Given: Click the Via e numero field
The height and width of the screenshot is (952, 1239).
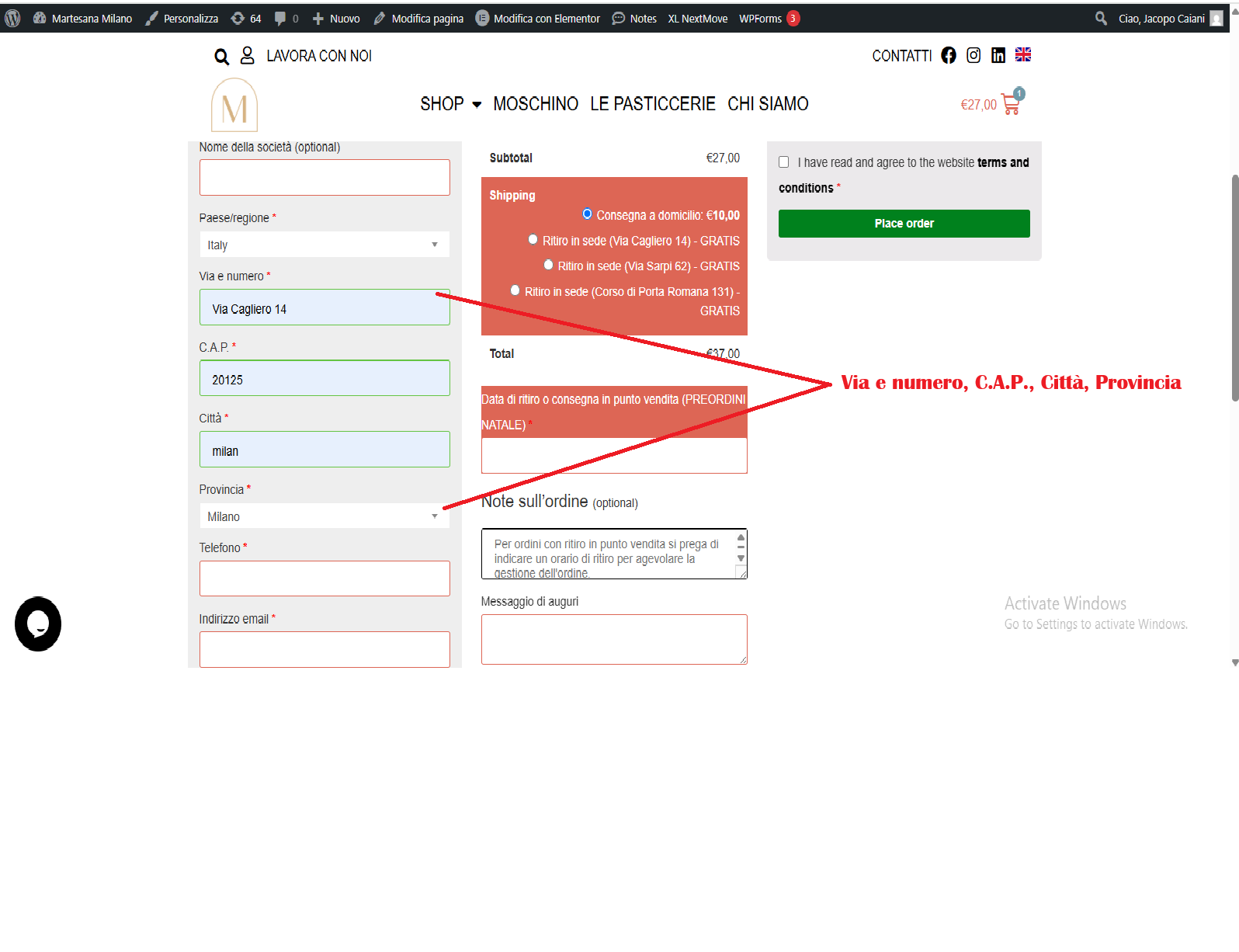Looking at the screenshot, I should click(324, 307).
